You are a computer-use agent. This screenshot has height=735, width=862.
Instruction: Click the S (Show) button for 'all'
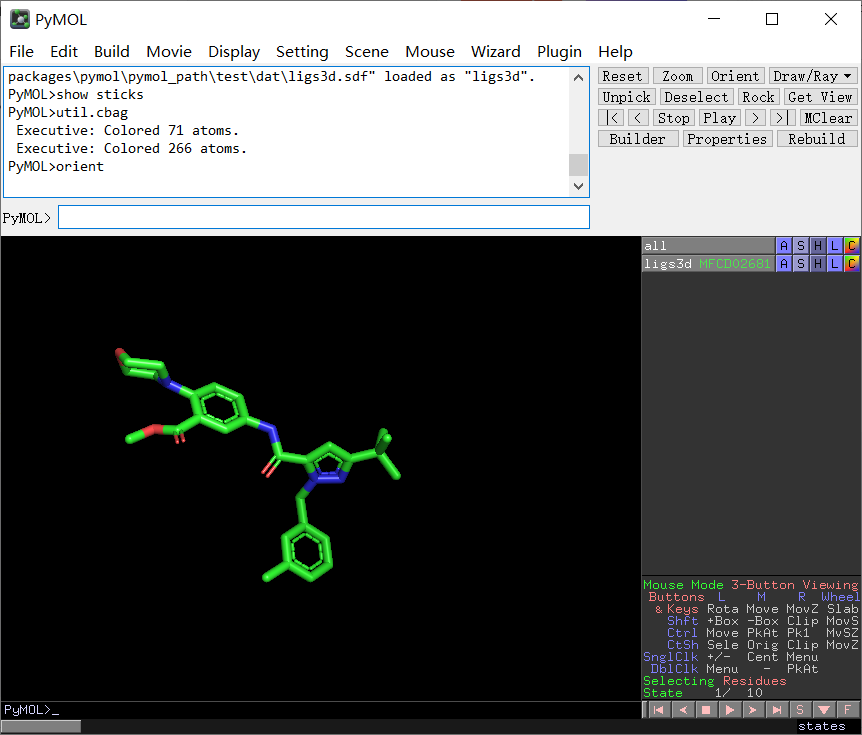(801, 246)
